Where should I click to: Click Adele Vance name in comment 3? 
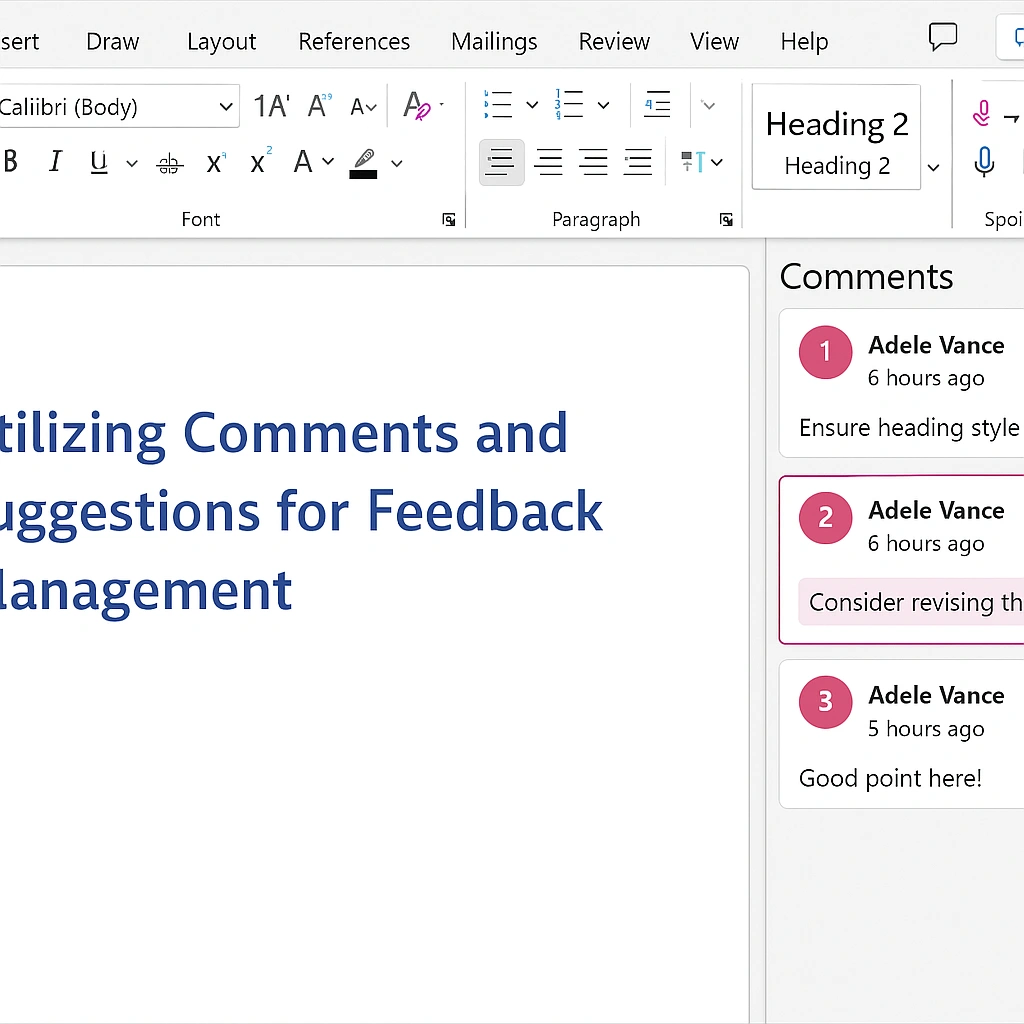pos(936,695)
